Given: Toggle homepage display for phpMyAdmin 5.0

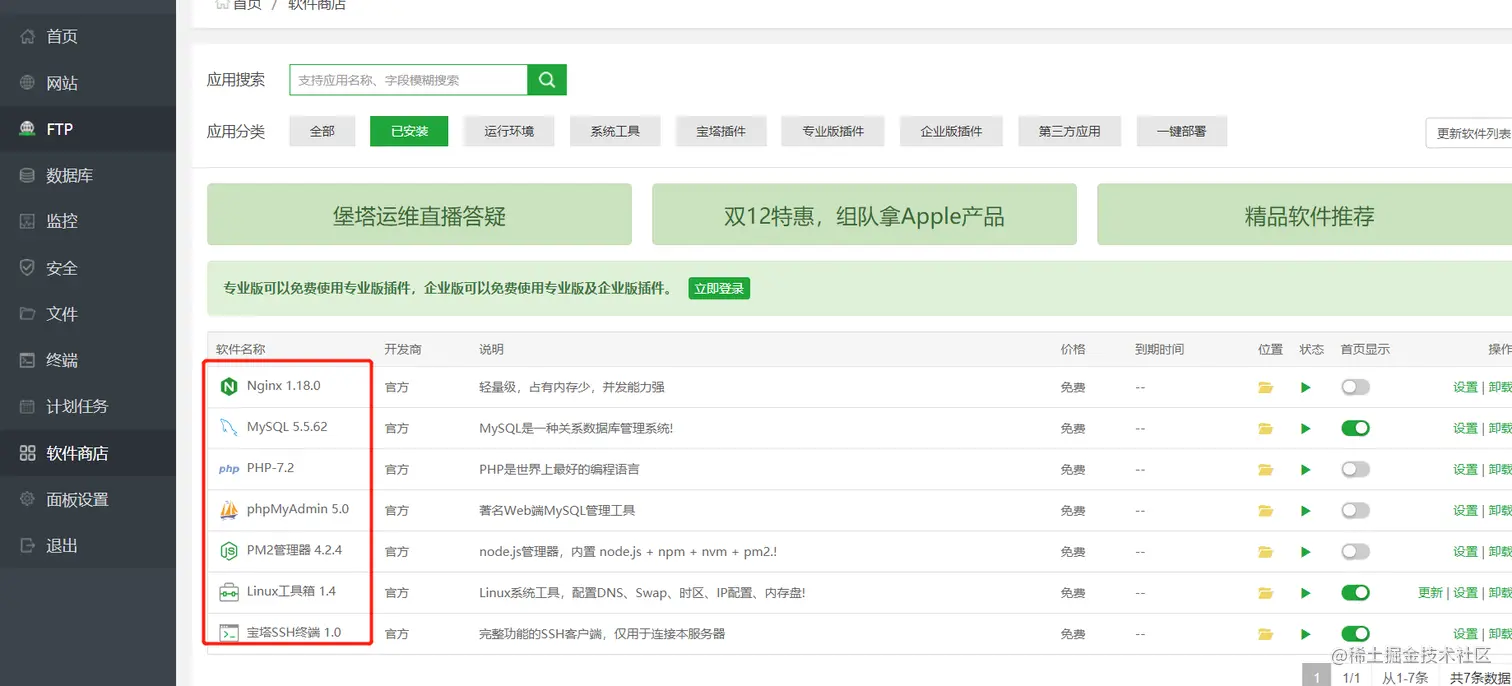Looking at the screenshot, I should pyautogui.click(x=1355, y=510).
